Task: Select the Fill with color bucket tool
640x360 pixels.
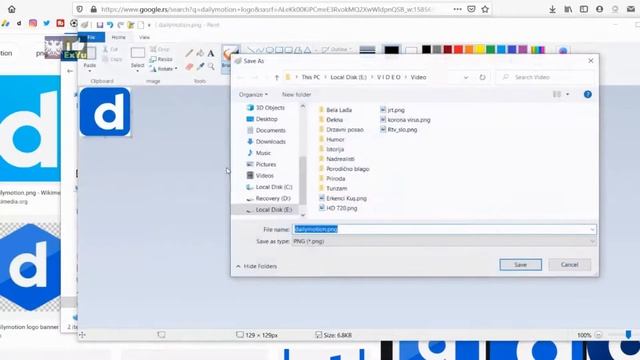Action: click(x=200, y=53)
